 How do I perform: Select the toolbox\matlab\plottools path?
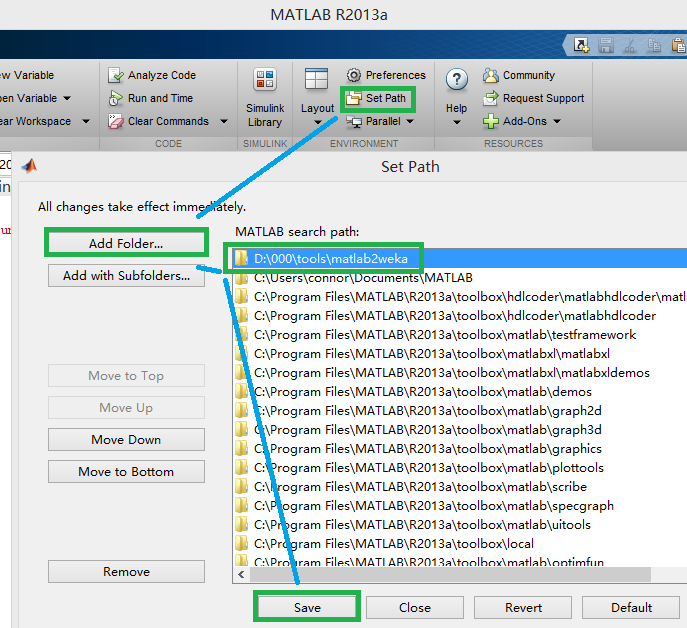tap(460, 468)
